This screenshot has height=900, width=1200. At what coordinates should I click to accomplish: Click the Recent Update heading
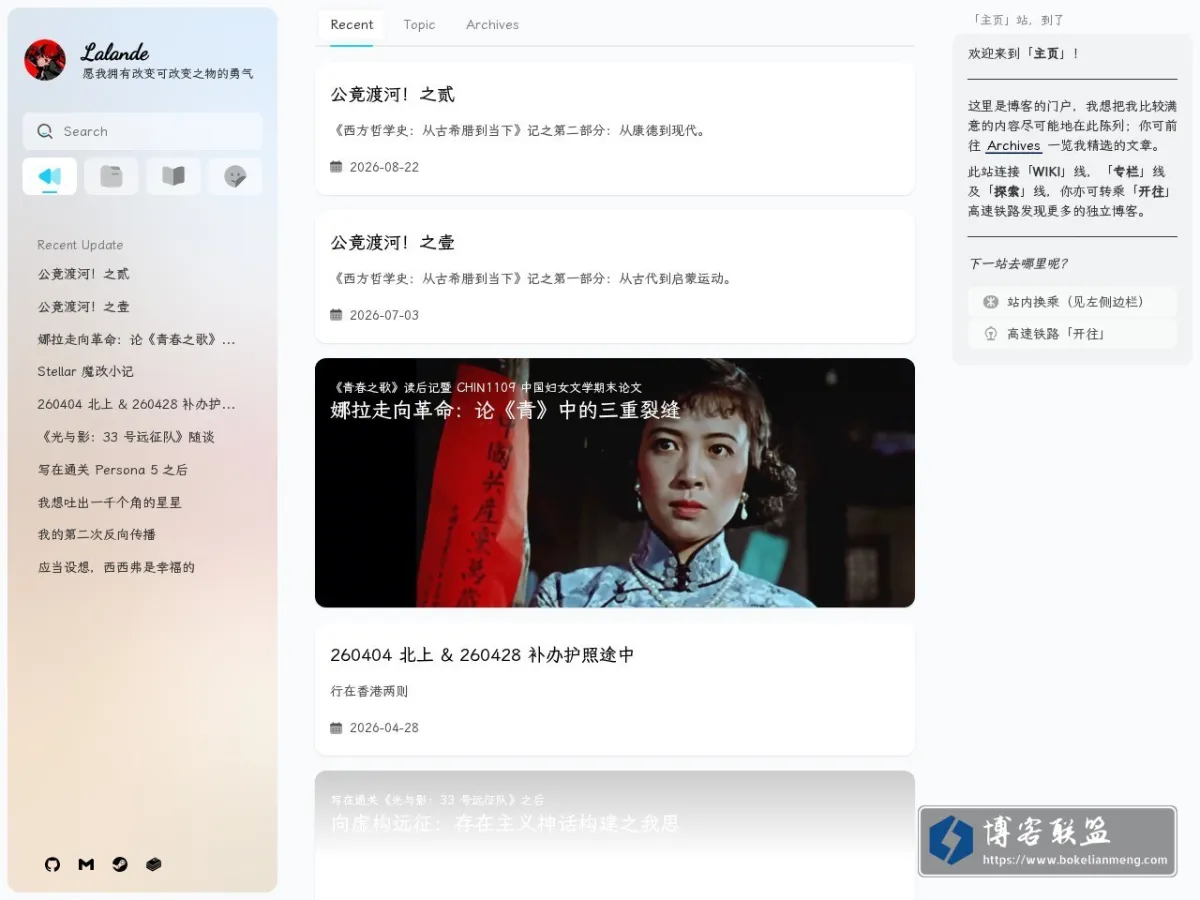80,245
